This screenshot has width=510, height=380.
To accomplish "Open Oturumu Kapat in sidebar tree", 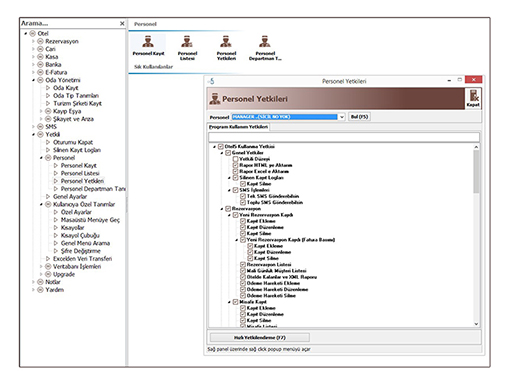I will pyautogui.click(x=73, y=142).
